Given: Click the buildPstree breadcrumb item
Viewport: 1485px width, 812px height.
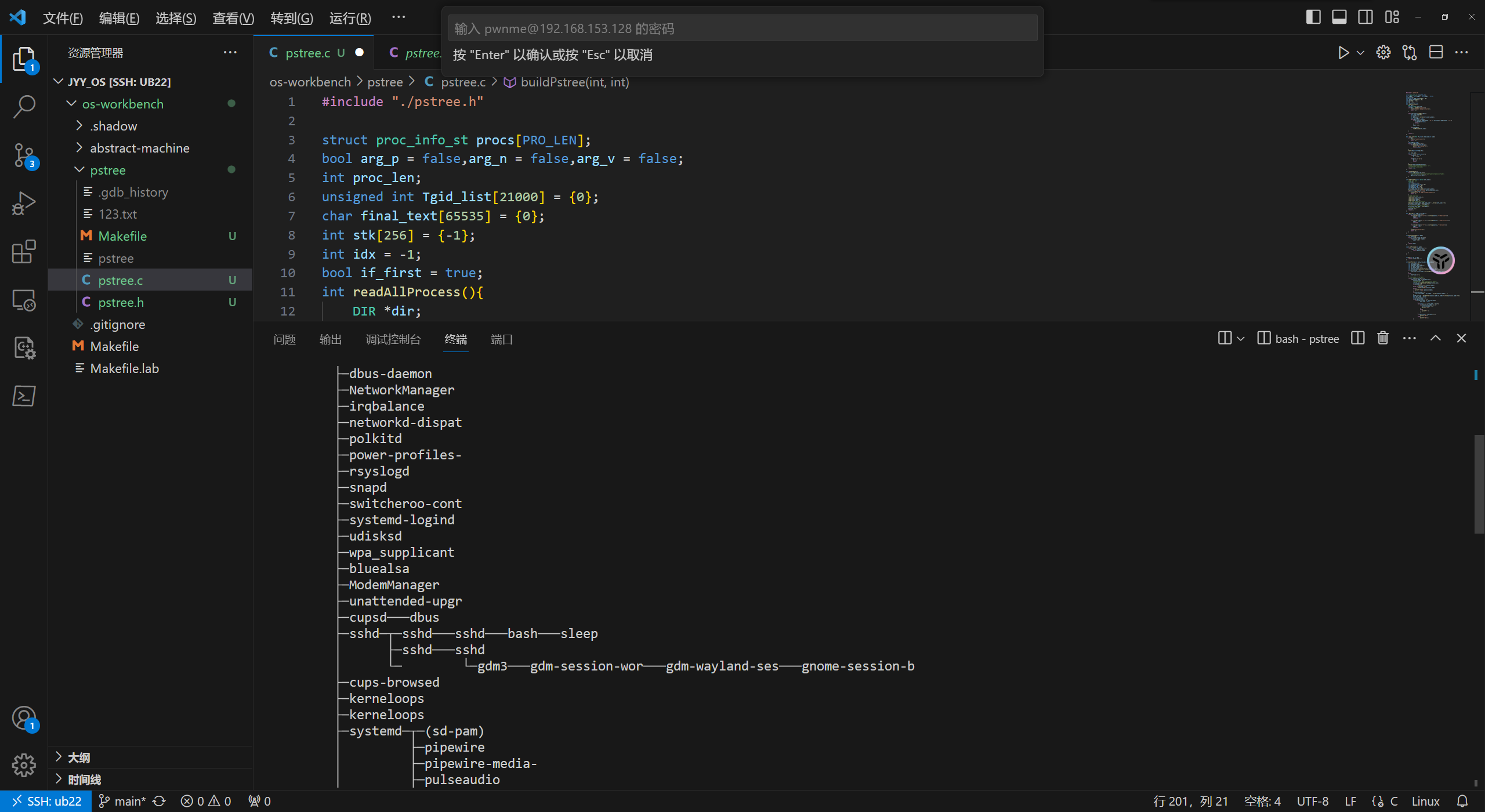Looking at the screenshot, I should click(567, 82).
